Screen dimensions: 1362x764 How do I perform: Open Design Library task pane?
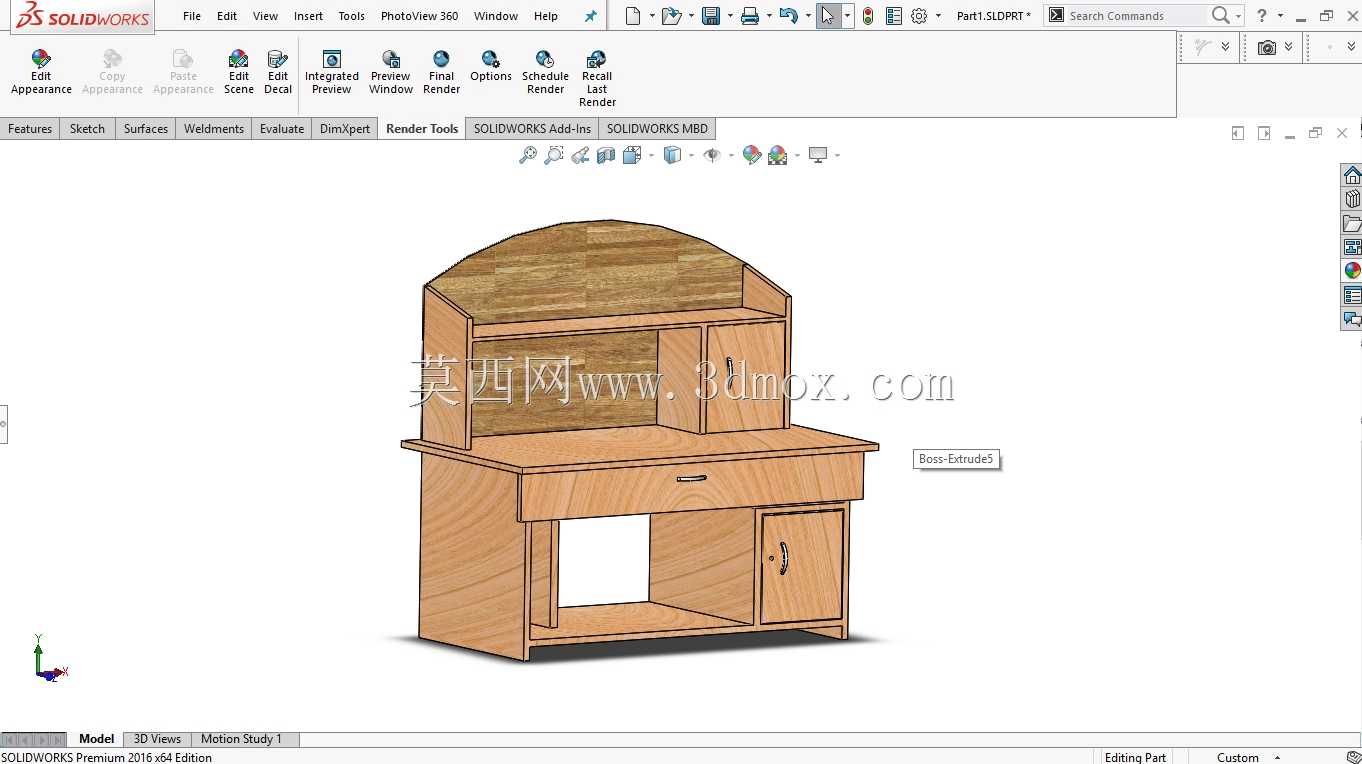(x=1352, y=199)
